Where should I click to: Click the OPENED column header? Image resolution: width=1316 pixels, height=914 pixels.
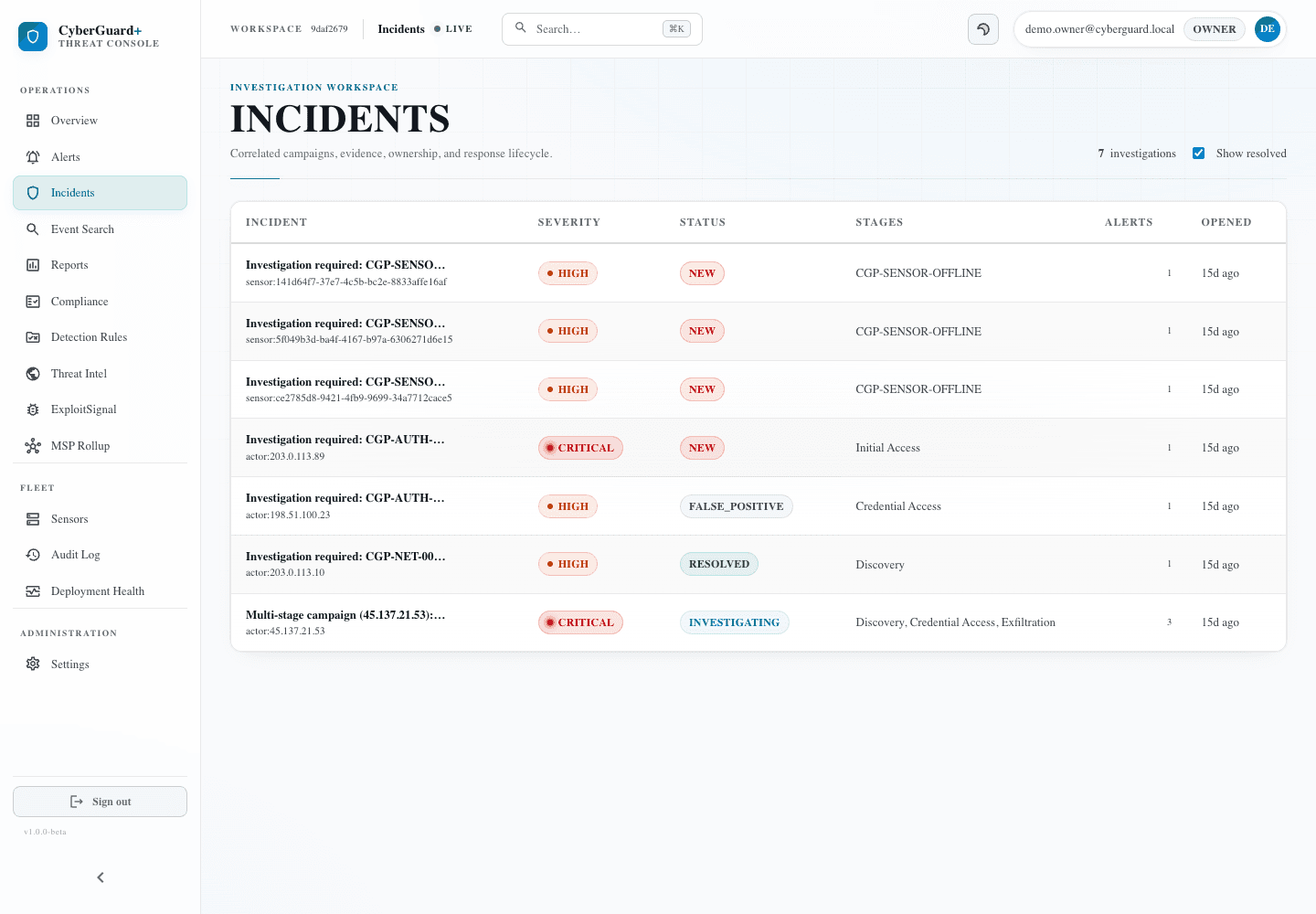(x=1226, y=222)
